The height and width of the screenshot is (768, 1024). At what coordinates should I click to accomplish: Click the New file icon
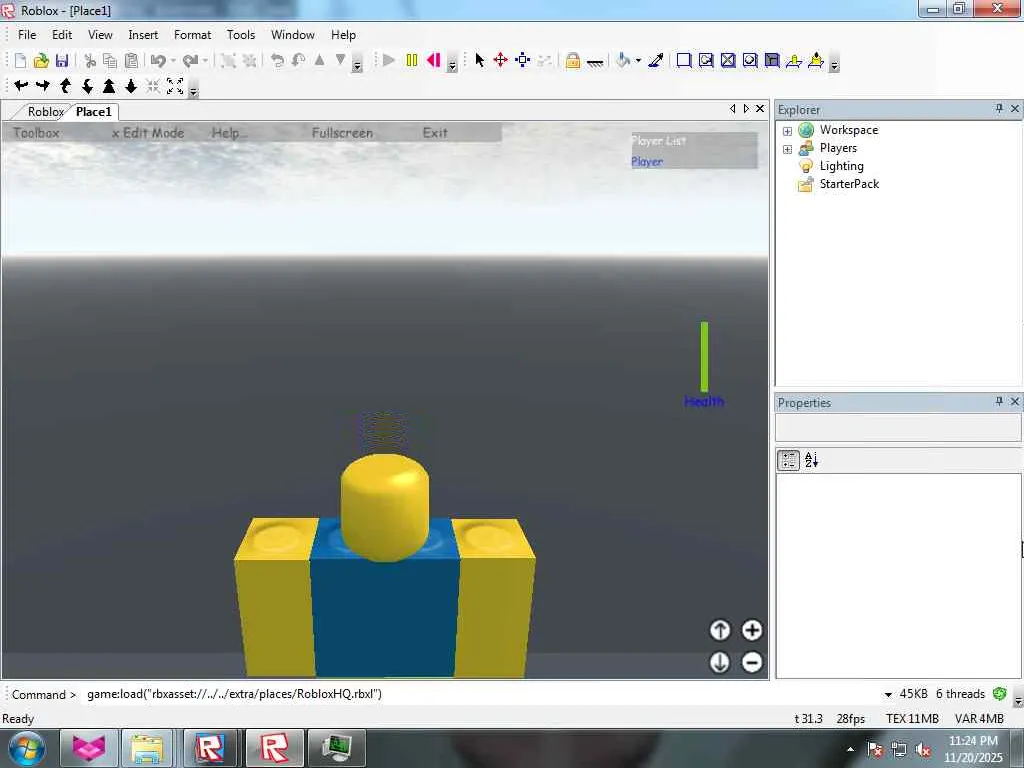(x=20, y=61)
